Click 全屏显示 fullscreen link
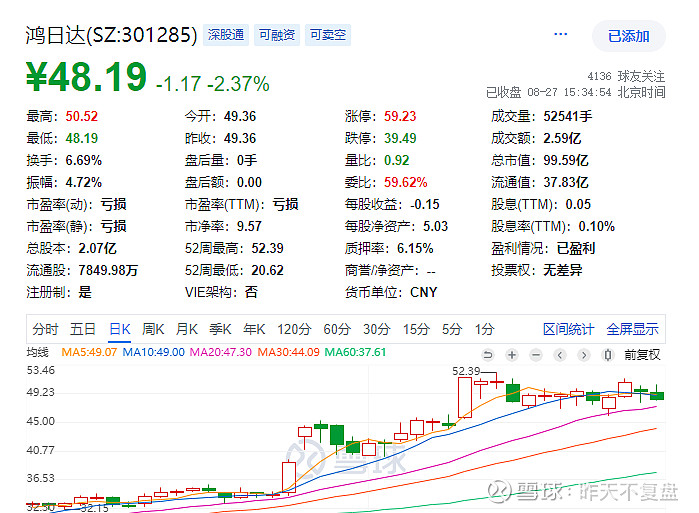This screenshot has height=513, width=699. 632,329
